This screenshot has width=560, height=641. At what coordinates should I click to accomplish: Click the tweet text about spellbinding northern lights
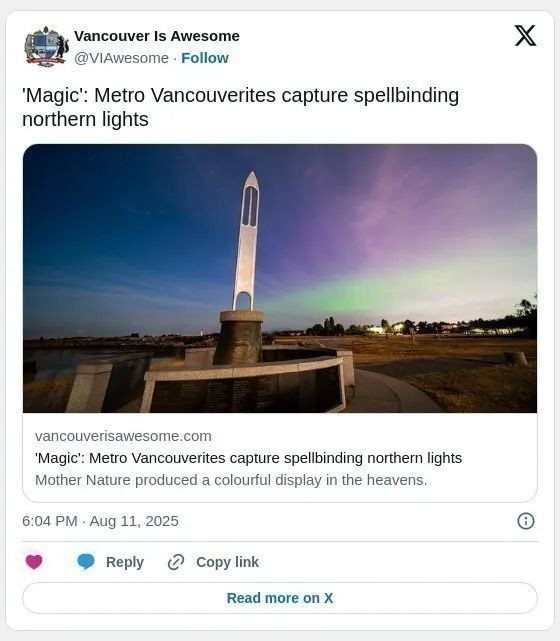point(240,107)
